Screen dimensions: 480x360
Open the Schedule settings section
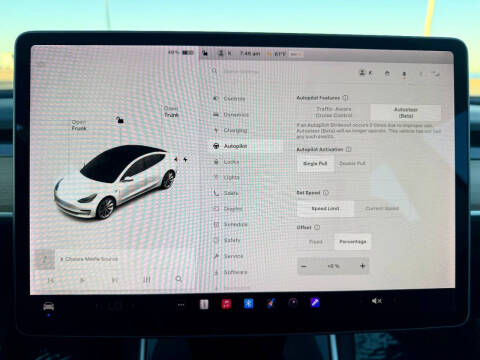pos(230,224)
